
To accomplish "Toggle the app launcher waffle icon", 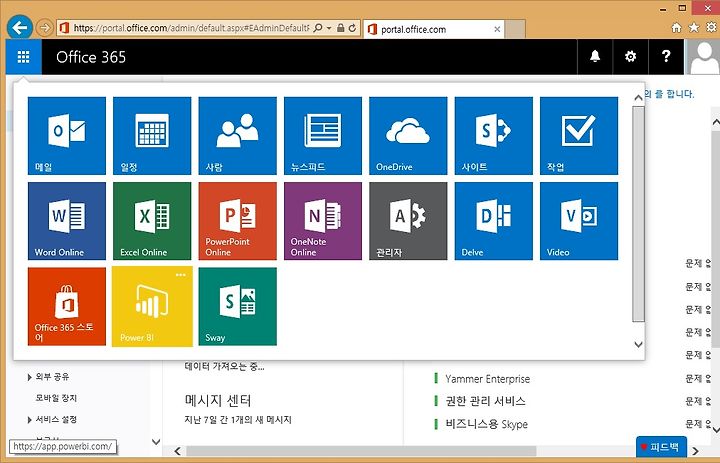I will (x=23, y=57).
